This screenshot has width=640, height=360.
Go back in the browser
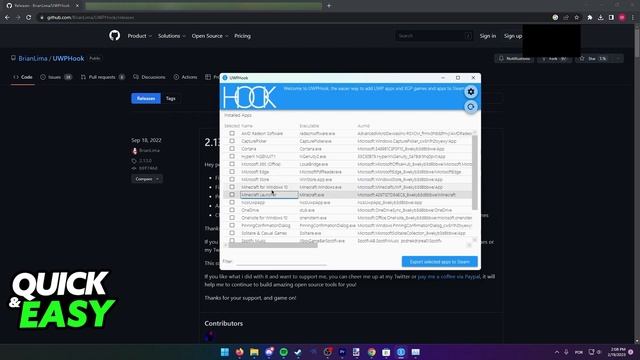point(7,18)
